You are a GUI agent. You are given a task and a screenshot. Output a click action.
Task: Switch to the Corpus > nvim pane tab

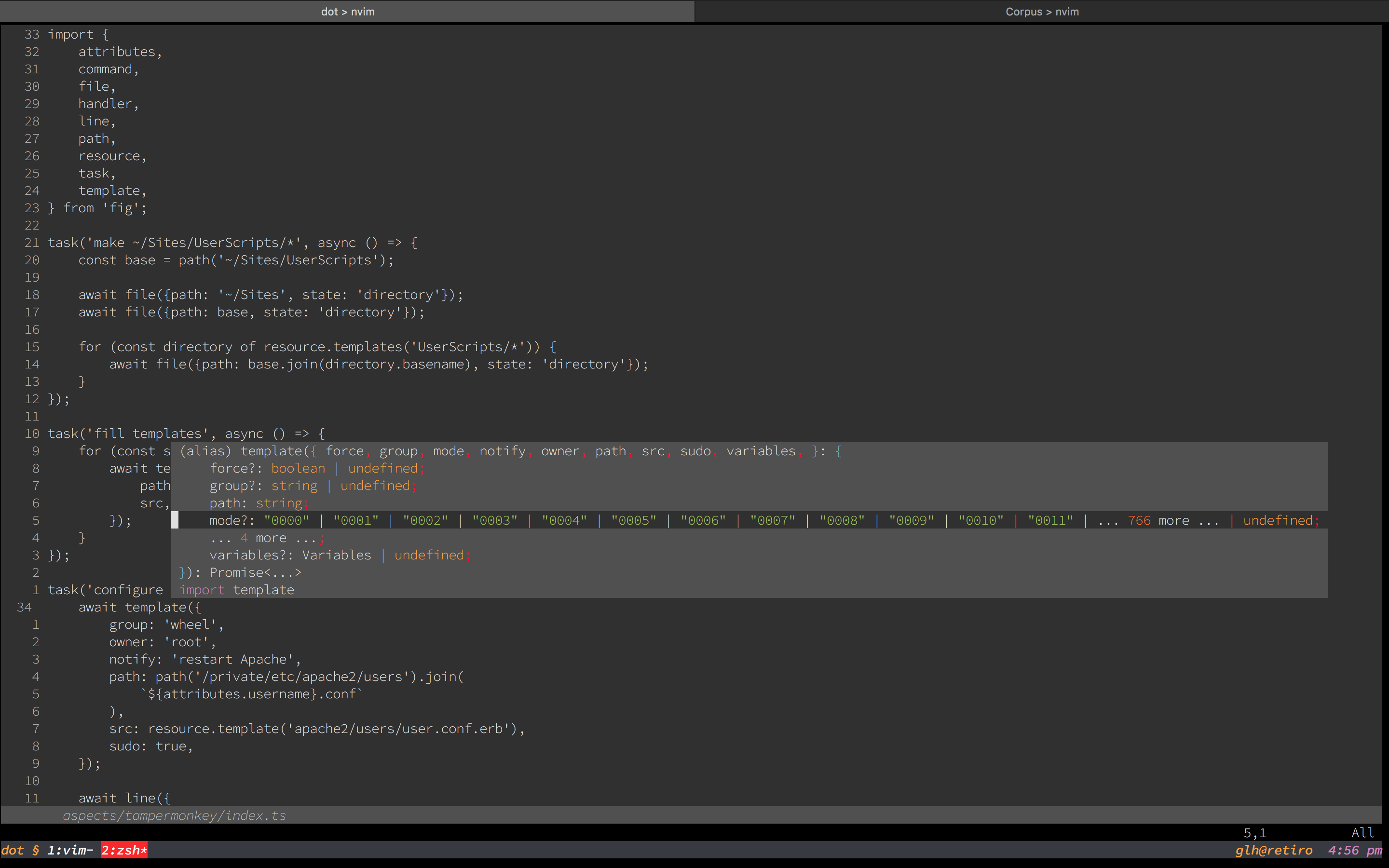[x=1041, y=12]
